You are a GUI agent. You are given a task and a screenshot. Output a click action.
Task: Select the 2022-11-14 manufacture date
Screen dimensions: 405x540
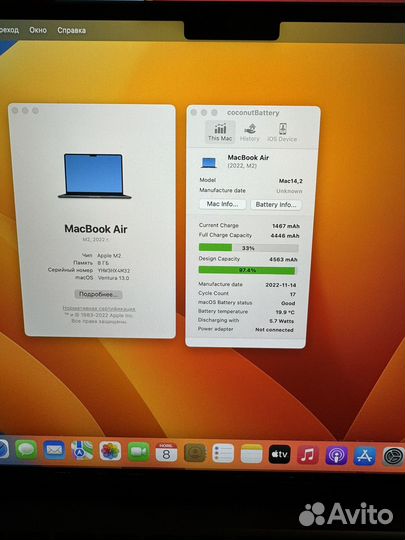tap(281, 285)
